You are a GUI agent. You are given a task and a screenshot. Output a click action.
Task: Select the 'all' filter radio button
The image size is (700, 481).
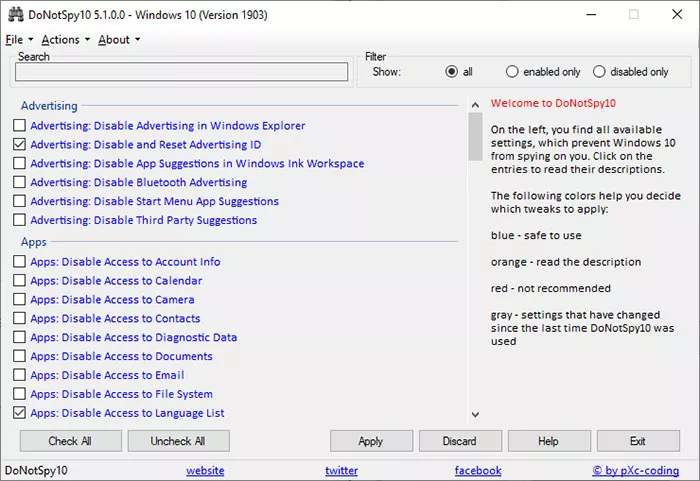451,71
